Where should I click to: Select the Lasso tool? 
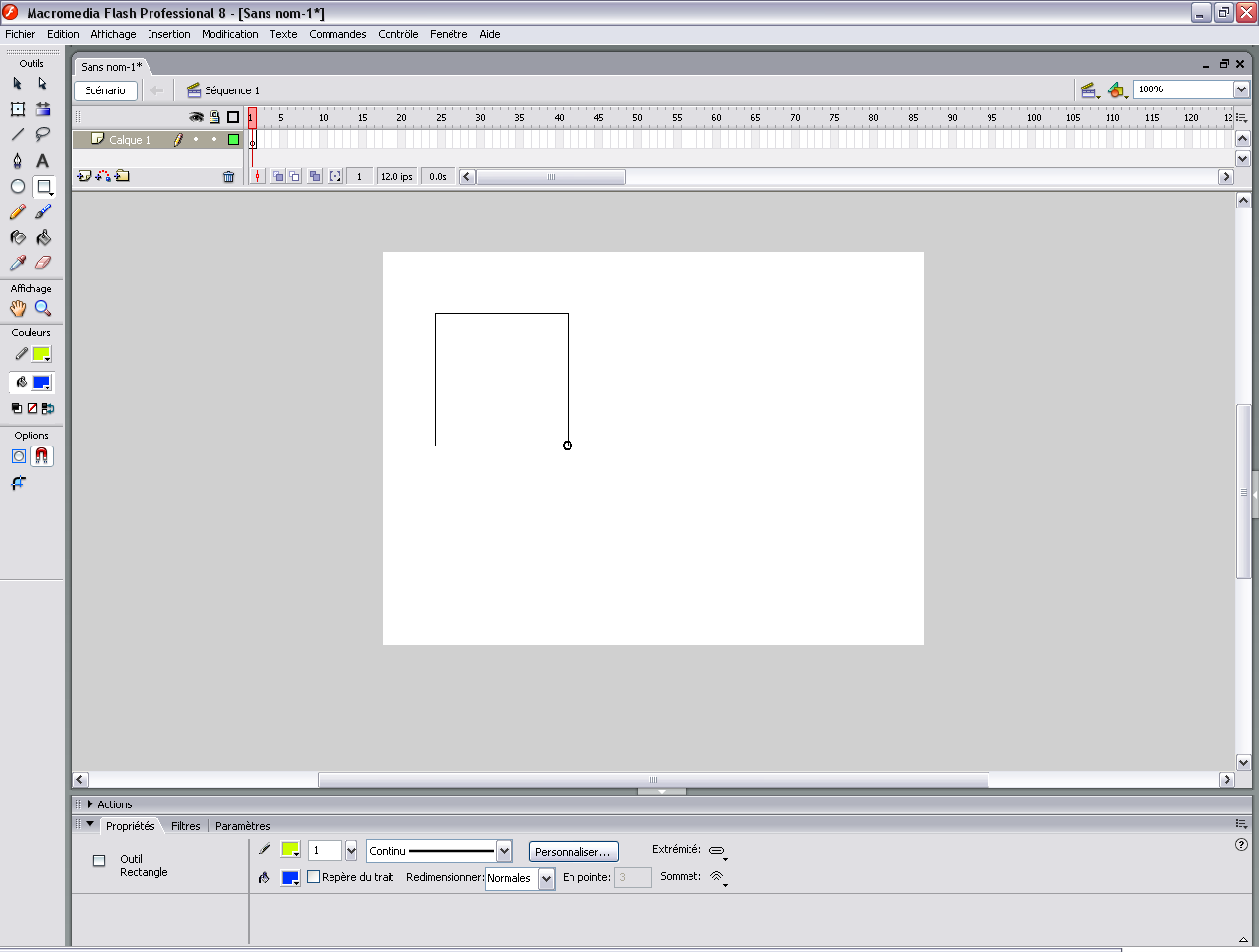click(43, 135)
